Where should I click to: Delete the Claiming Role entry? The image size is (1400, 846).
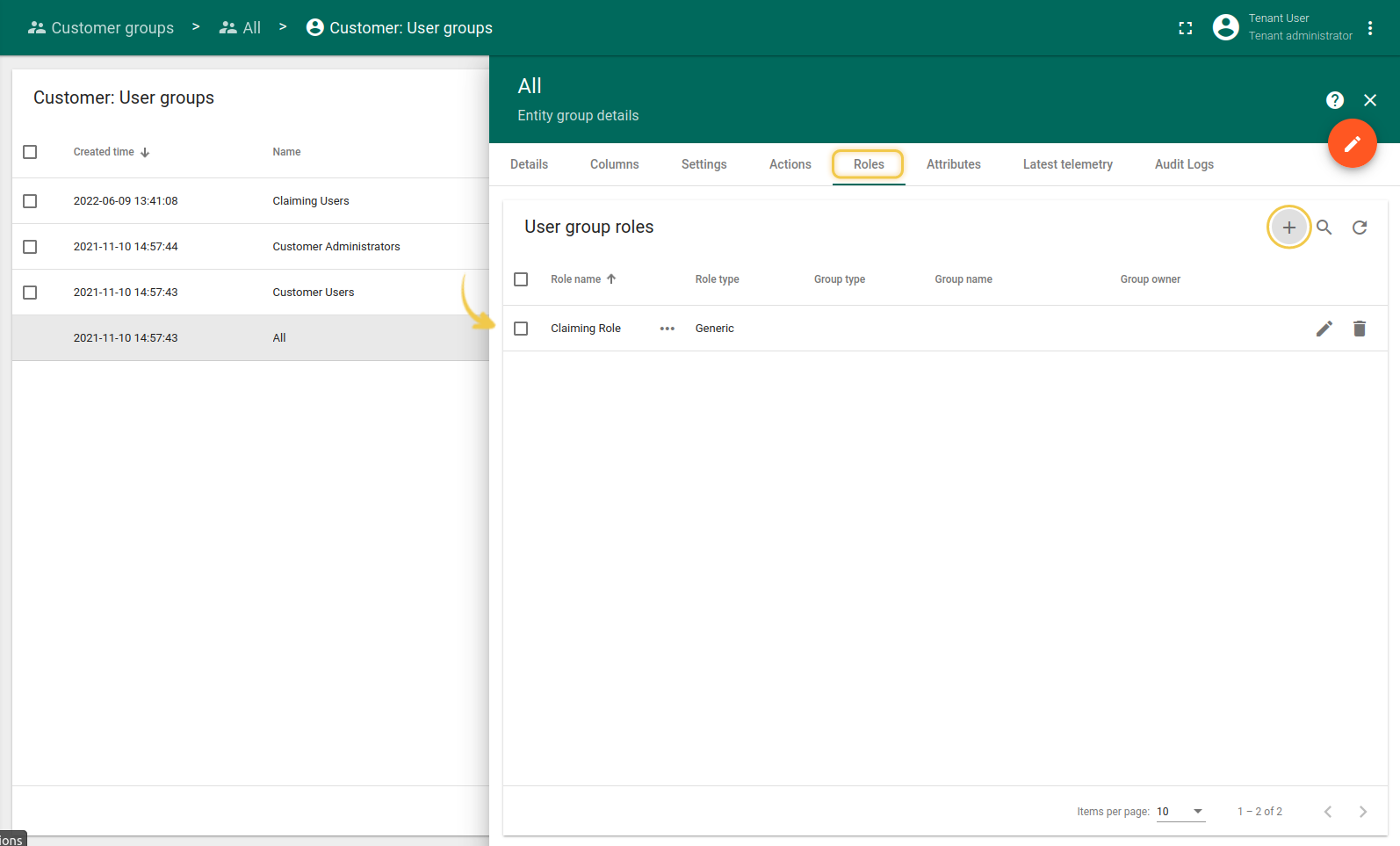pyautogui.click(x=1360, y=329)
